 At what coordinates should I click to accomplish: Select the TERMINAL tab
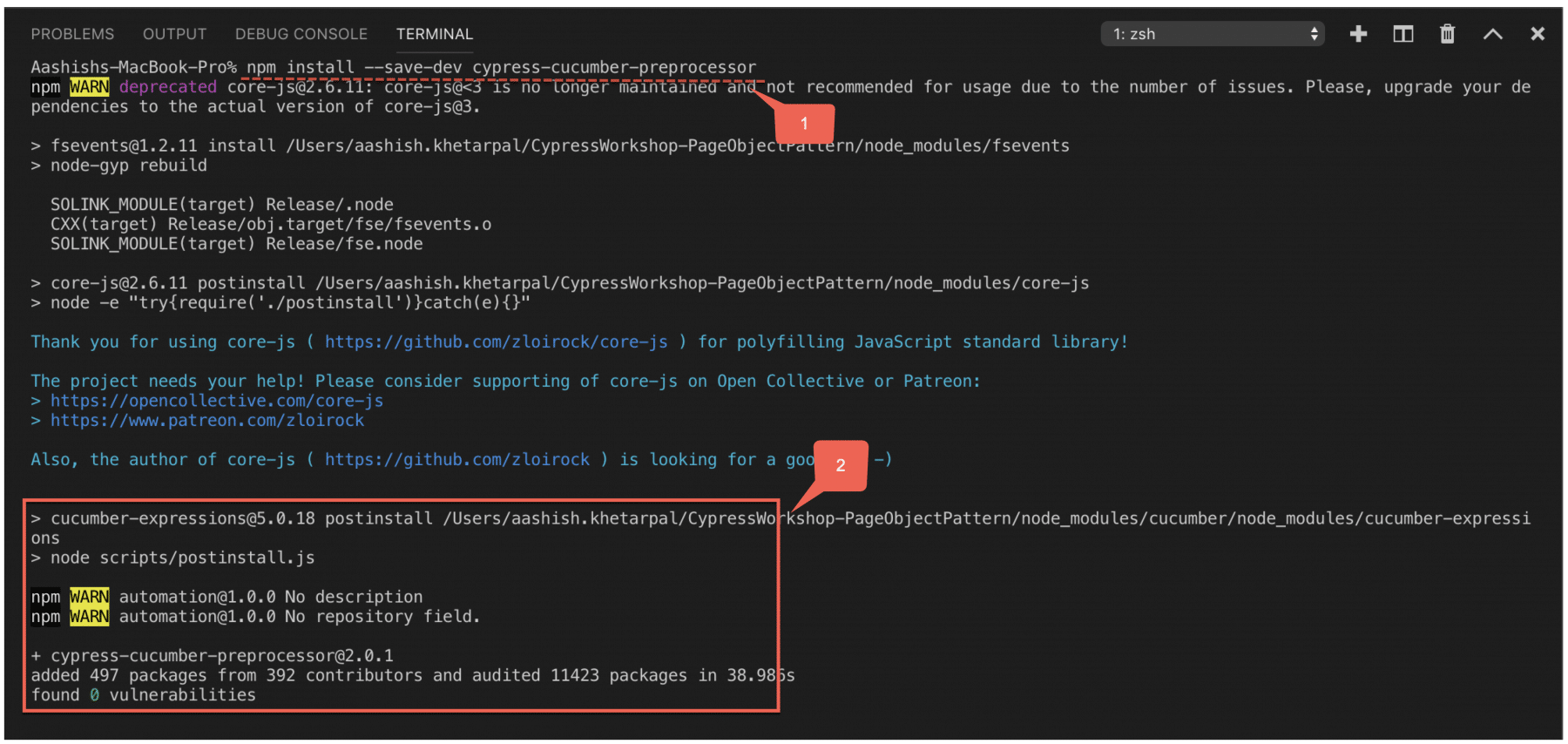[434, 34]
